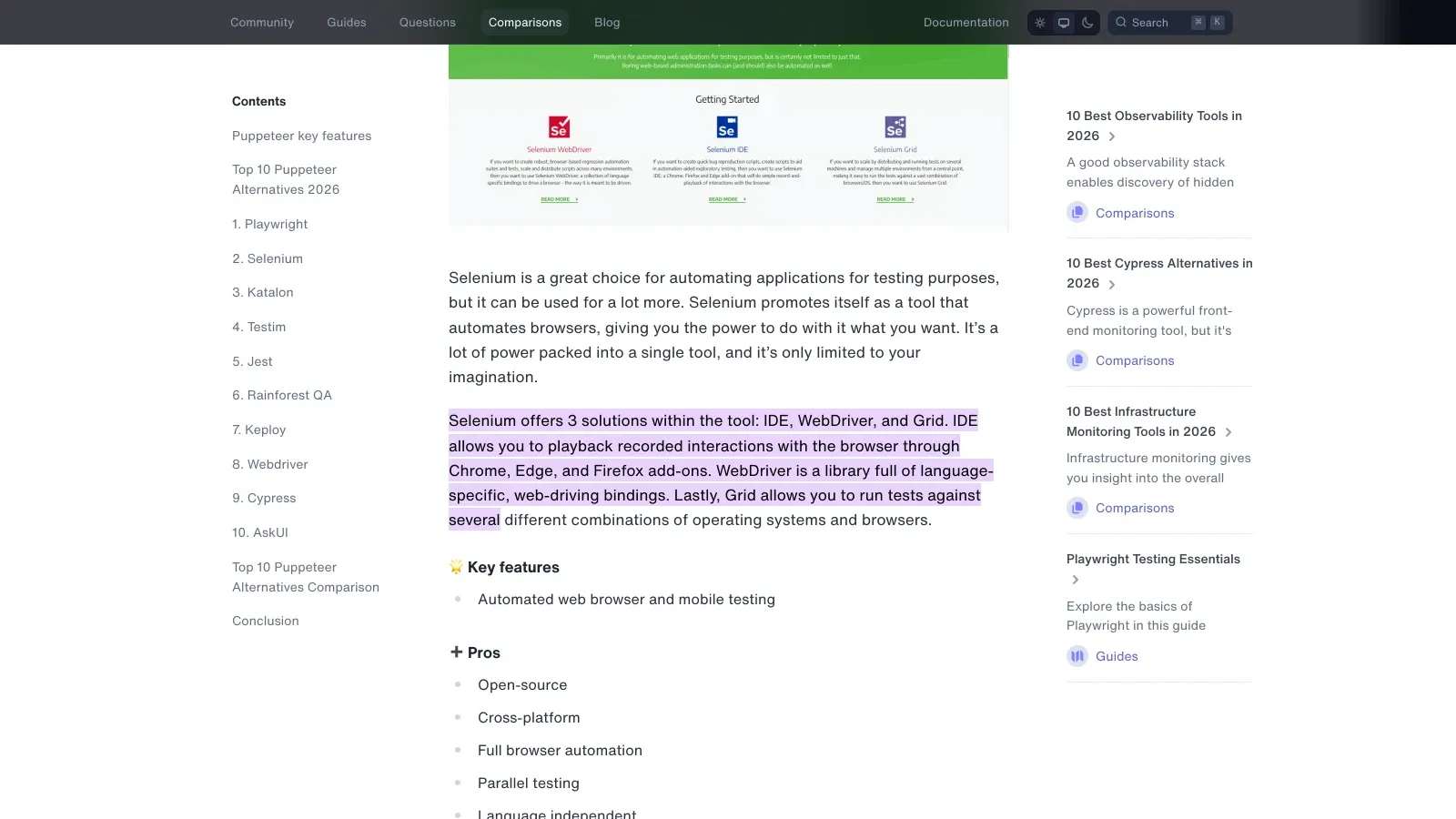Click READ MORE under Selenium Grid
This screenshot has width=1456, height=819.
pos(895,199)
